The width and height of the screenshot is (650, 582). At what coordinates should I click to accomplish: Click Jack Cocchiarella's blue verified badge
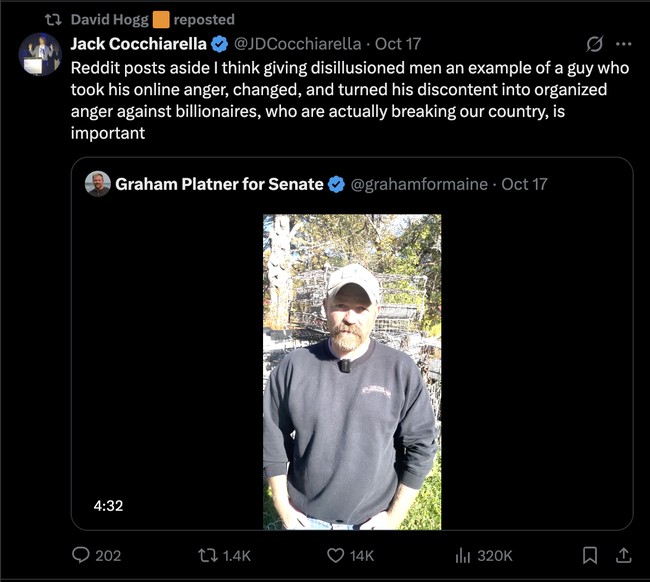pos(219,44)
